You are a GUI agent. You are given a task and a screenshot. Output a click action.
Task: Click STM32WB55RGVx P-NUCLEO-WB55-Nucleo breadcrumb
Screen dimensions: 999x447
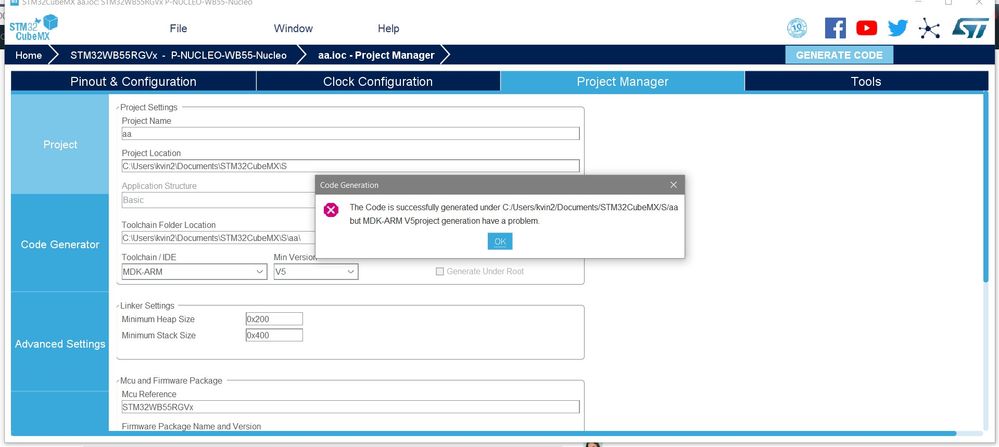click(x=178, y=55)
